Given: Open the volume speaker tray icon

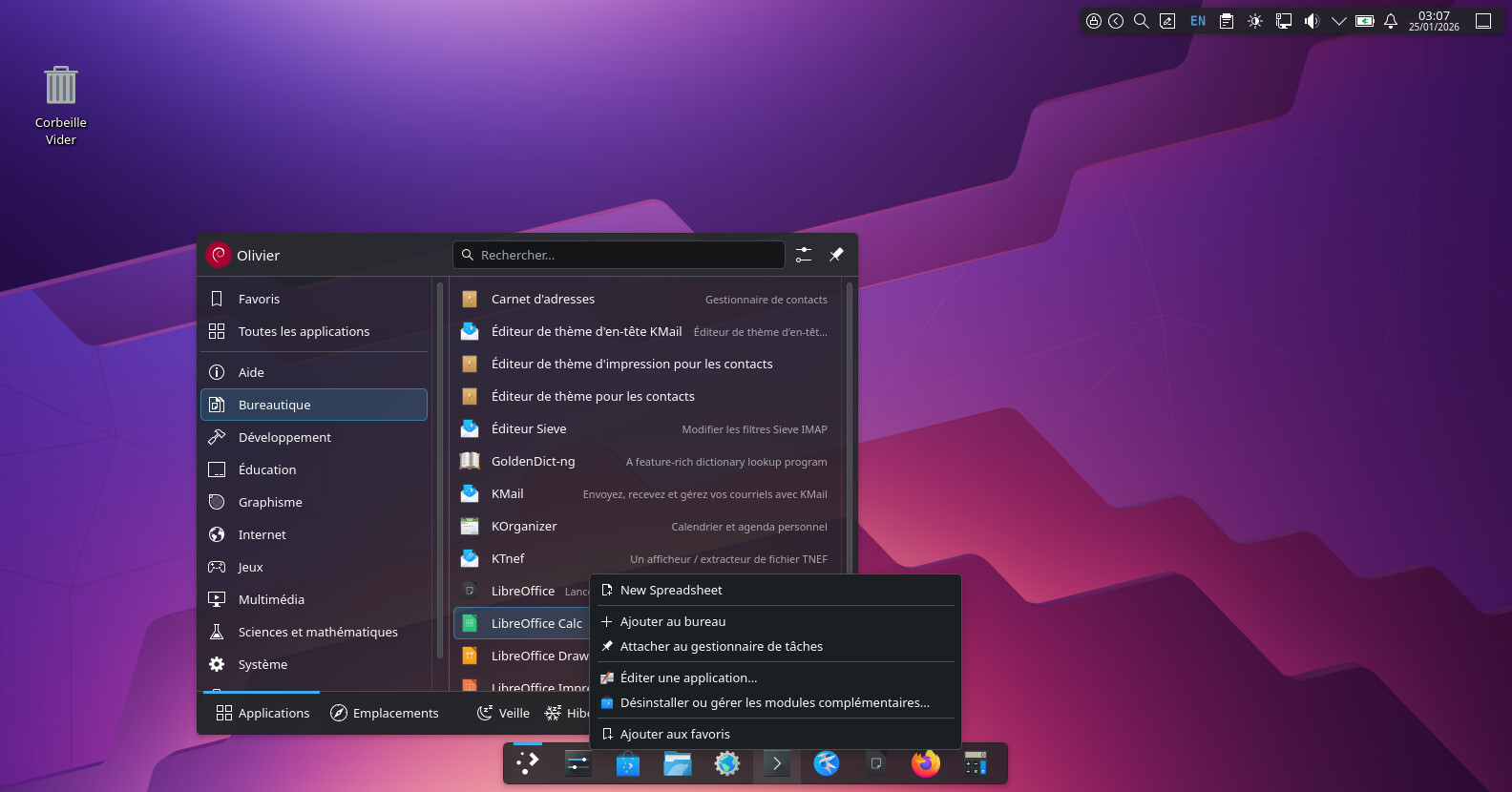Looking at the screenshot, I should pyautogui.click(x=1312, y=21).
